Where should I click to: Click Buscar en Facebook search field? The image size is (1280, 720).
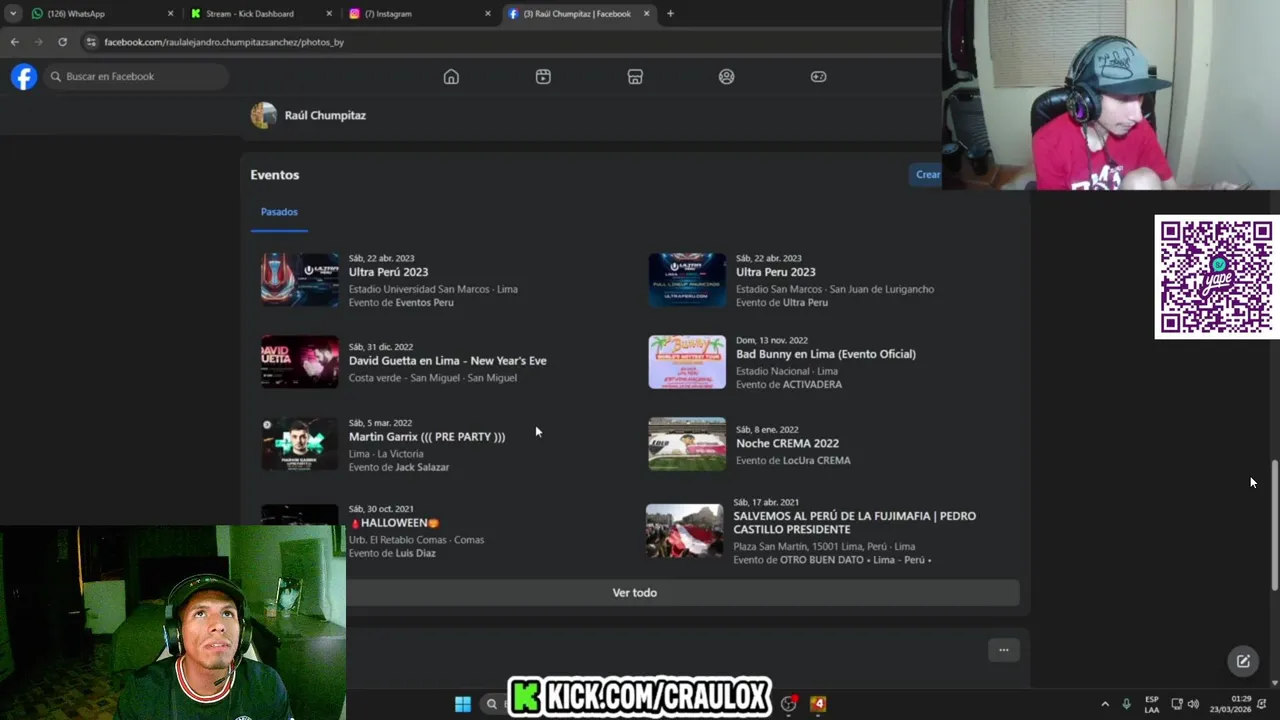pos(135,77)
